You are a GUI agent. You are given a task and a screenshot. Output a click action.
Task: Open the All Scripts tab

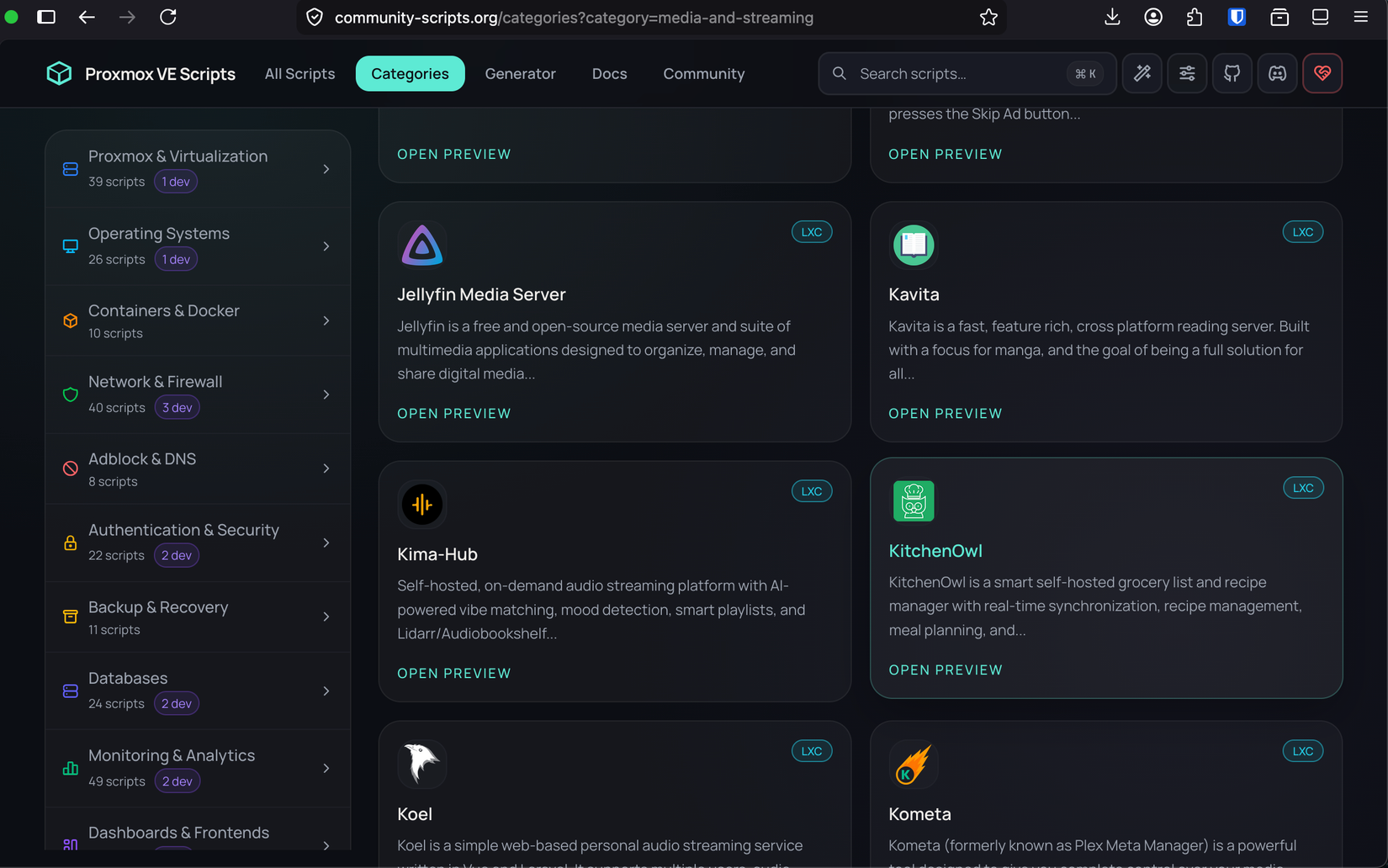299,73
